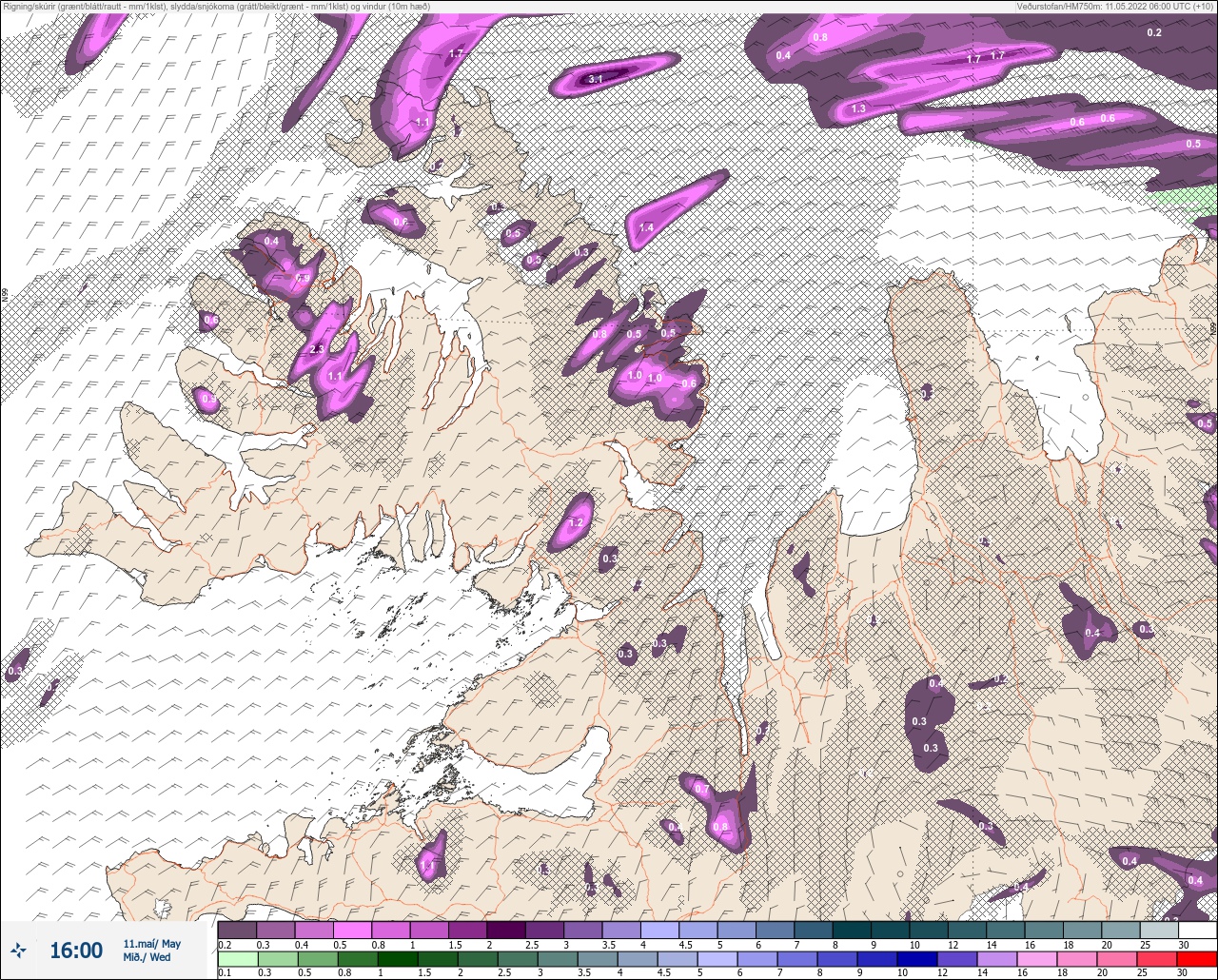The image size is (1218, 980).
Task: Pick the bright red swatch ending lower legend
Action: click(x=1198, y=959)
